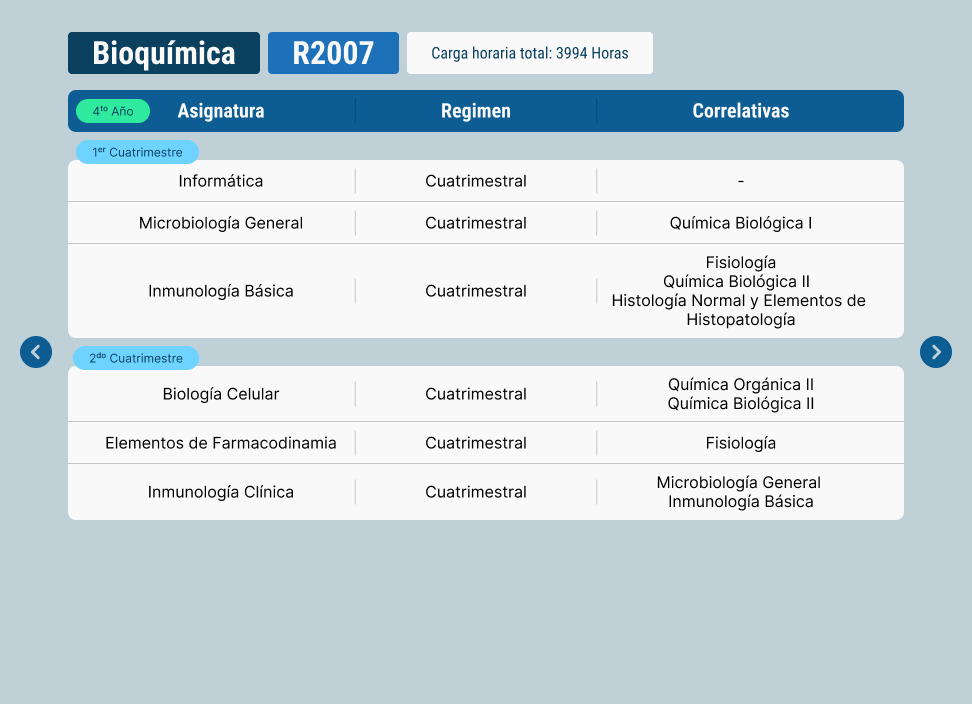This screenshot has width=972, height=704.
Task: Open the Inmunología Básica subject
Action: click(221, 291)
